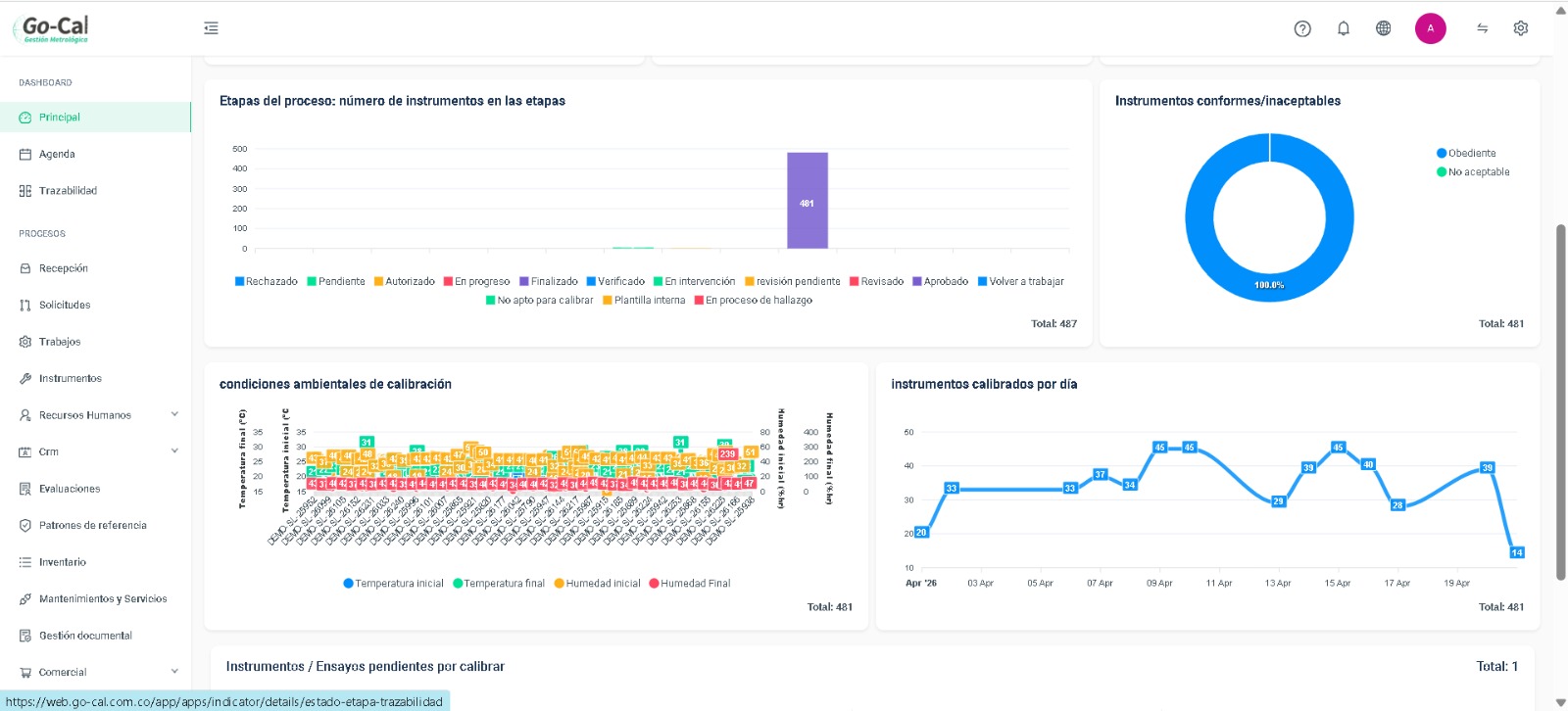
Task: Open the Solicitudes menu item
Action: point(95,306)
